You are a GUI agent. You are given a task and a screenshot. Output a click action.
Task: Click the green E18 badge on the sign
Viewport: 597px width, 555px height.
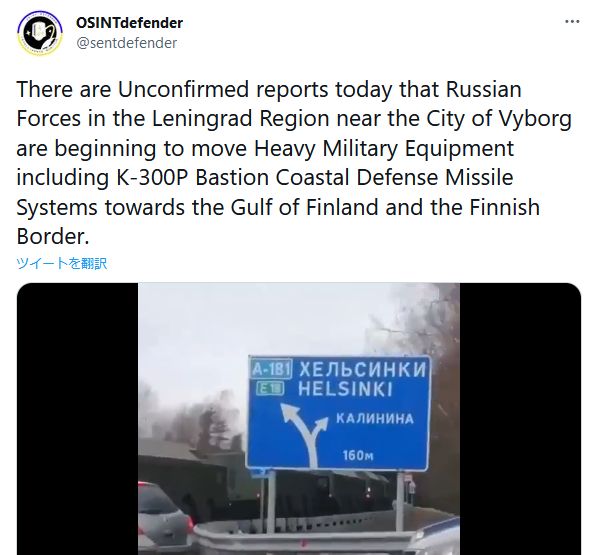coord(270,388)
